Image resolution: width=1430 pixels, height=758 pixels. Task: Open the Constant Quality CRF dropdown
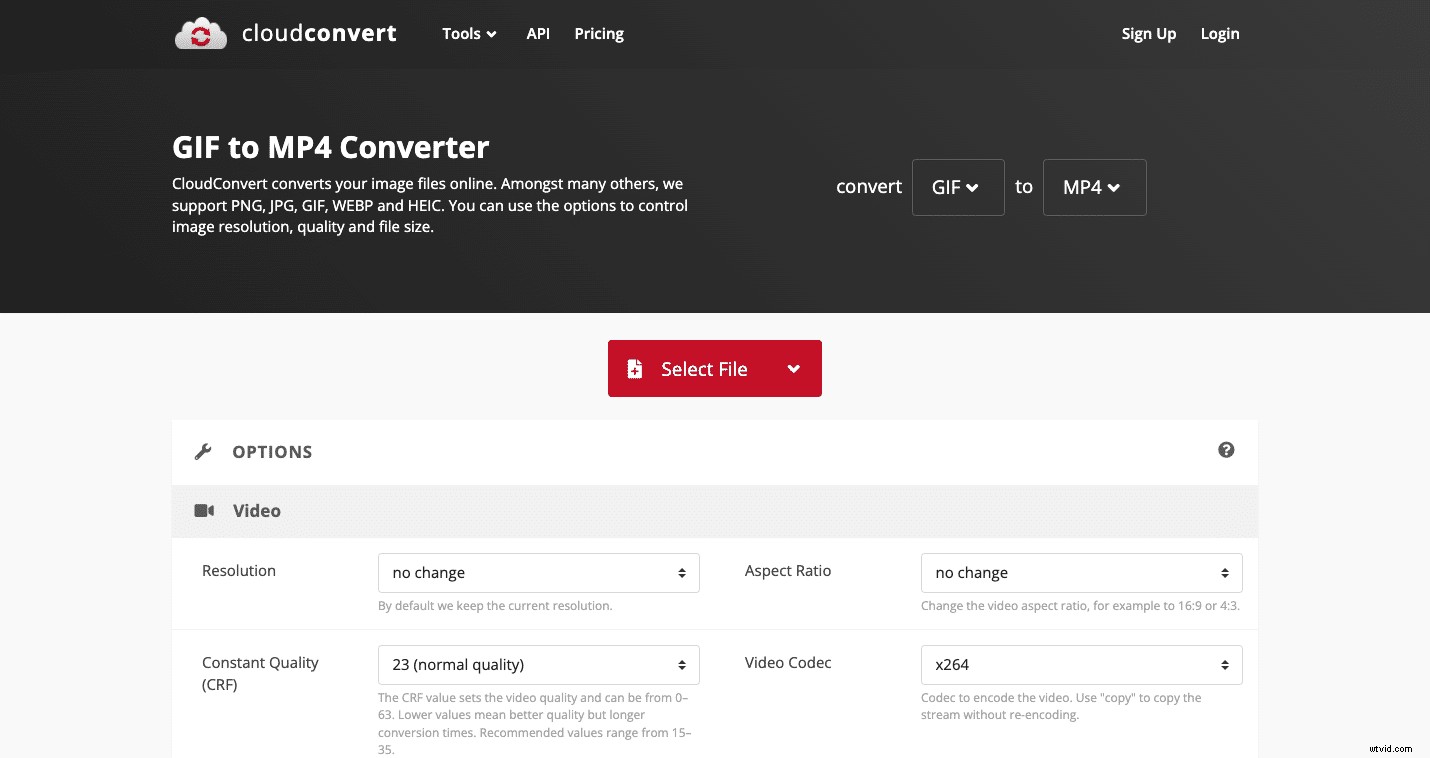538,664
